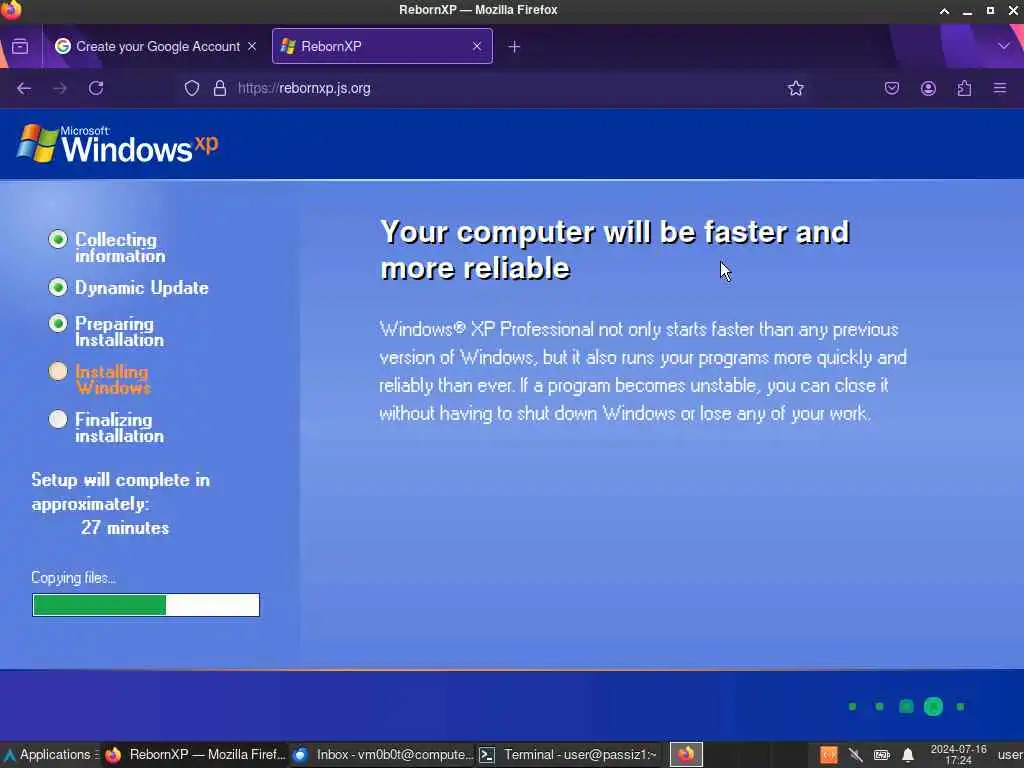Click the Firefox View icon in tab bar
This screenshot has height=768, width=1024.
tap(20, 46)
